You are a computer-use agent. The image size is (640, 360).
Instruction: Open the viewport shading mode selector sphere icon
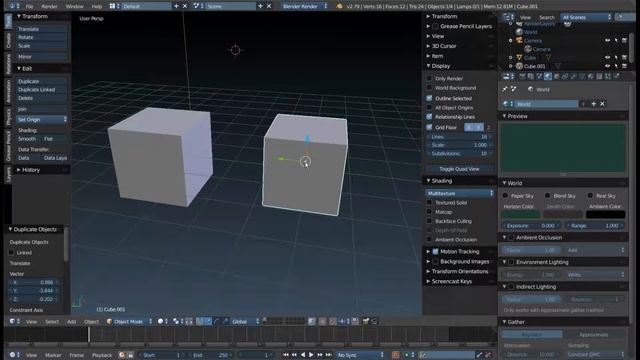(x=162, y=322)
